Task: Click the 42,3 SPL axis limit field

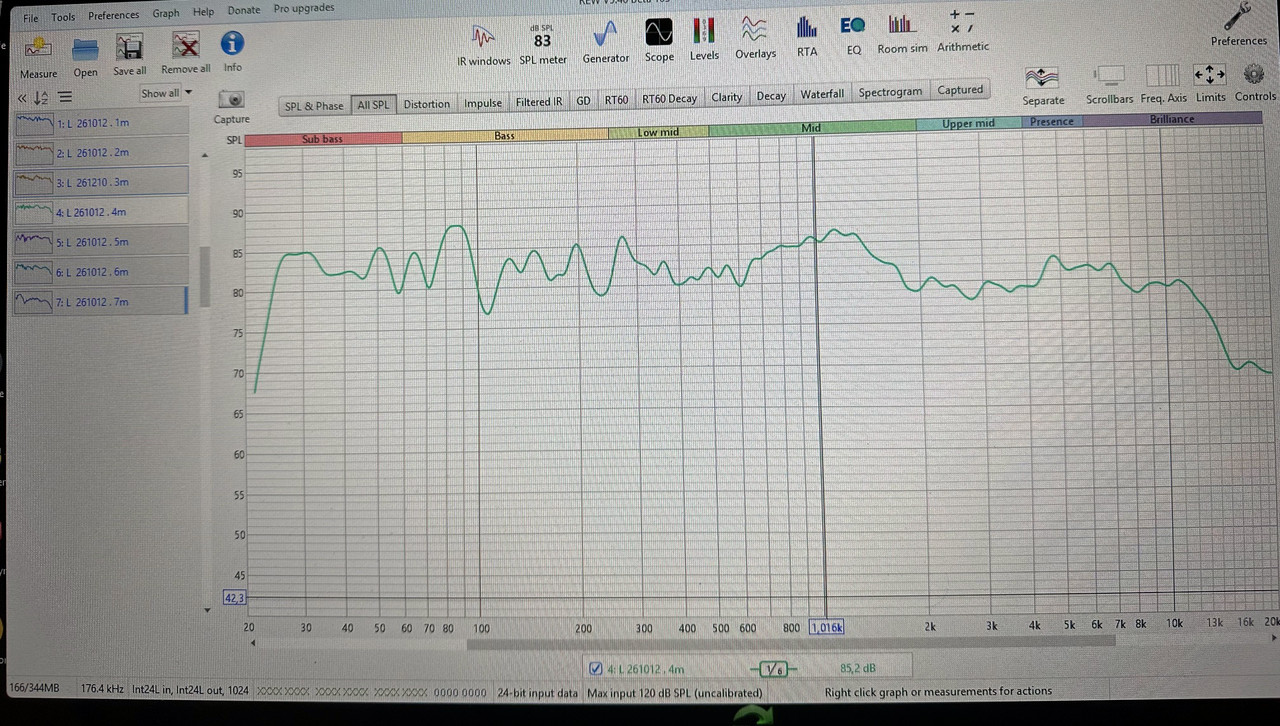Action: click(x=234, y=598)
